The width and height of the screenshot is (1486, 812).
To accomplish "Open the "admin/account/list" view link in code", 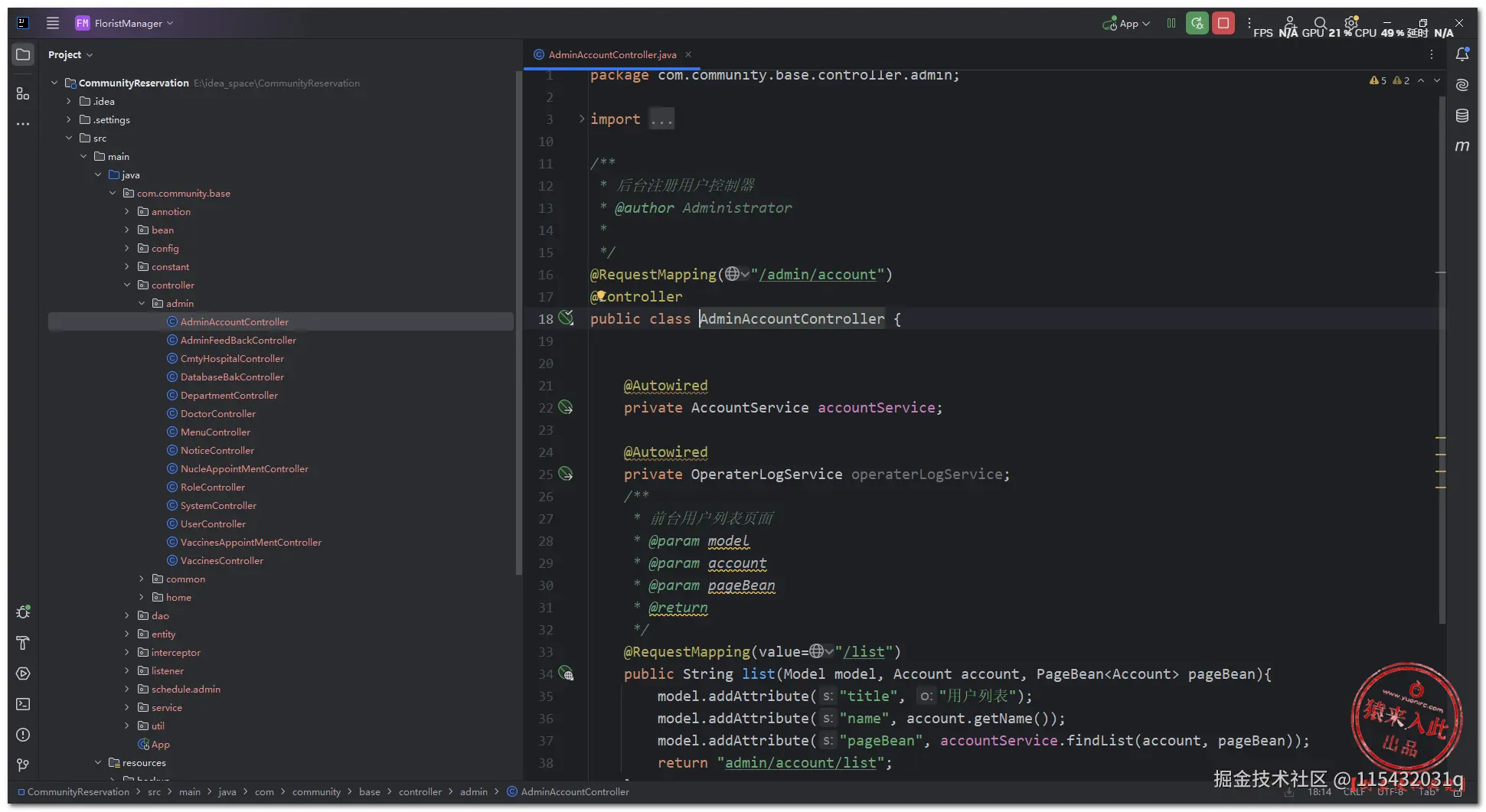I will tap(801, 762).
